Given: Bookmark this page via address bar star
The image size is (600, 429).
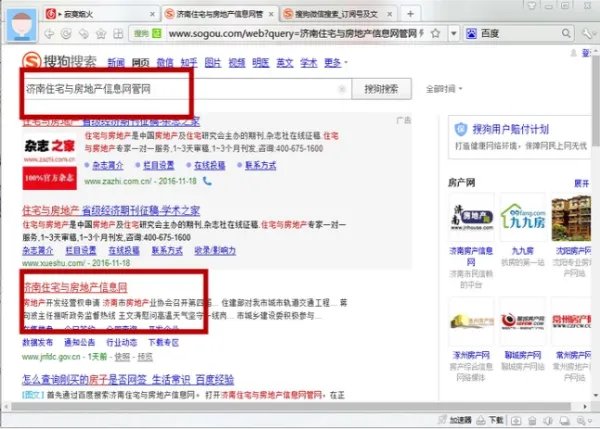Looking at the screenshot, I should (x=435, y=33).
